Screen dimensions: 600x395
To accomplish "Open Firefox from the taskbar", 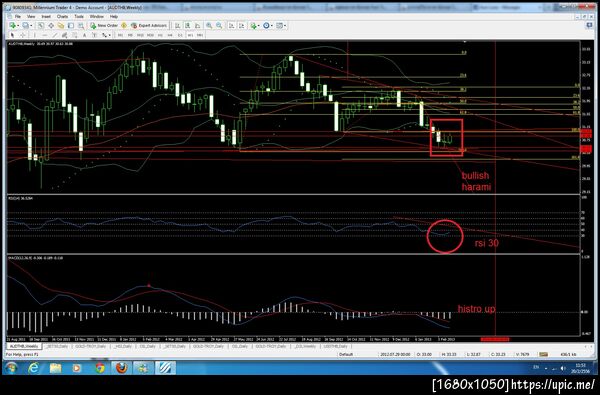I will [x=122, y=368].
